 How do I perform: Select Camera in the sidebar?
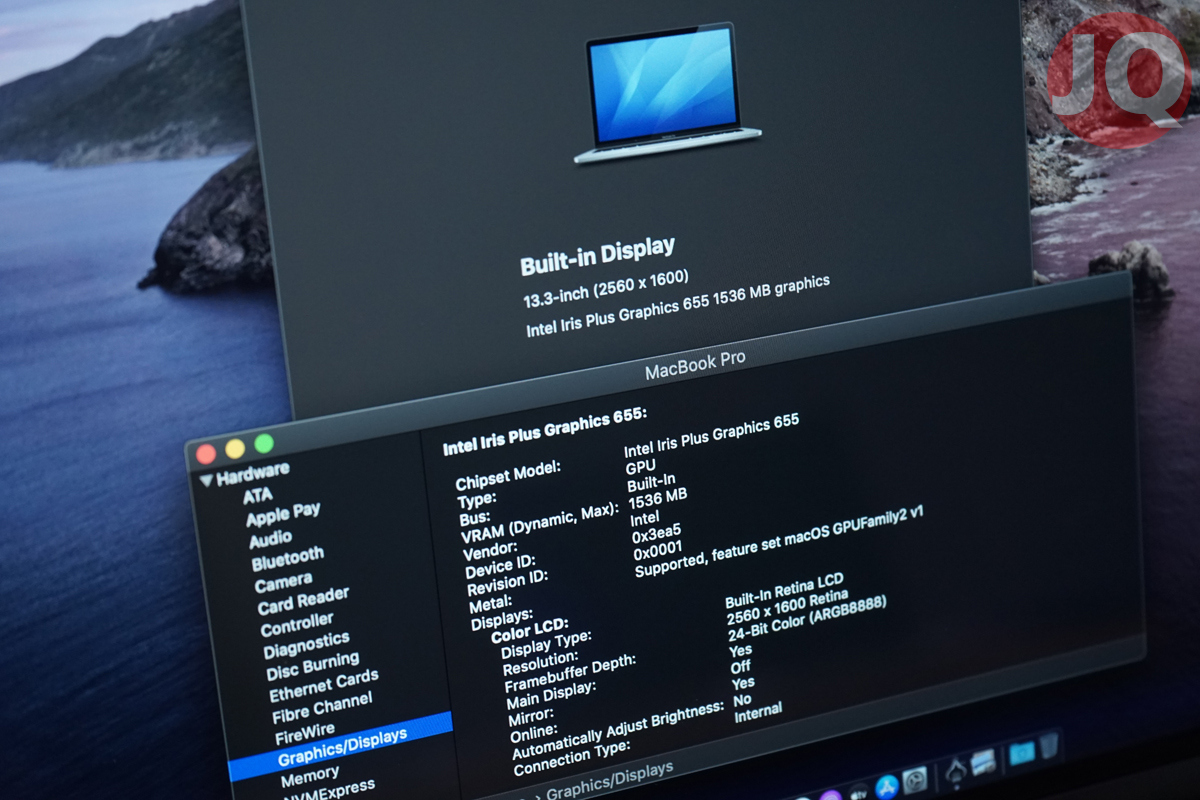coord(283,582)
